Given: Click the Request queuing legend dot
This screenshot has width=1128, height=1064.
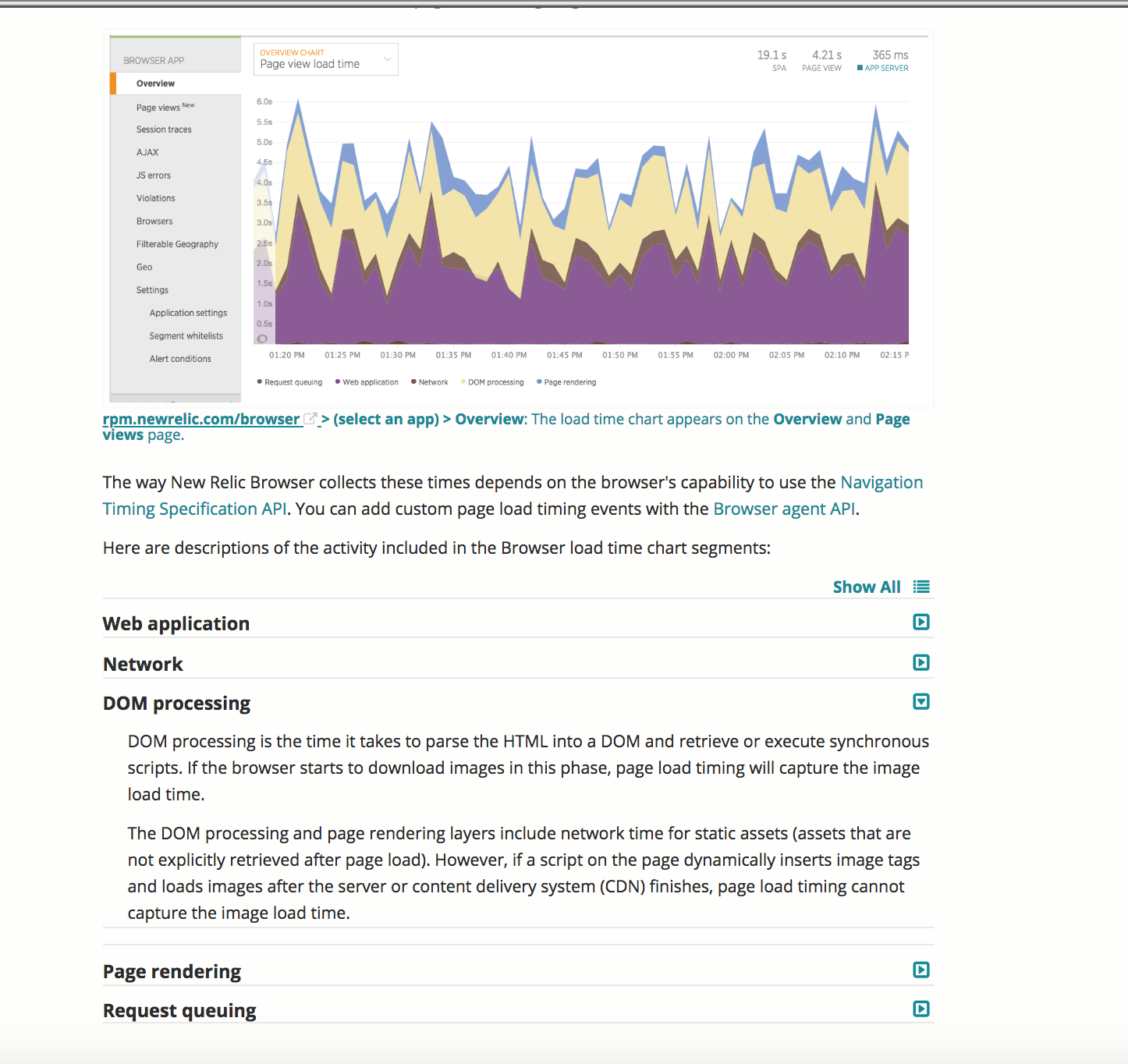Looking at the screenshot, I should coord(260,381).
